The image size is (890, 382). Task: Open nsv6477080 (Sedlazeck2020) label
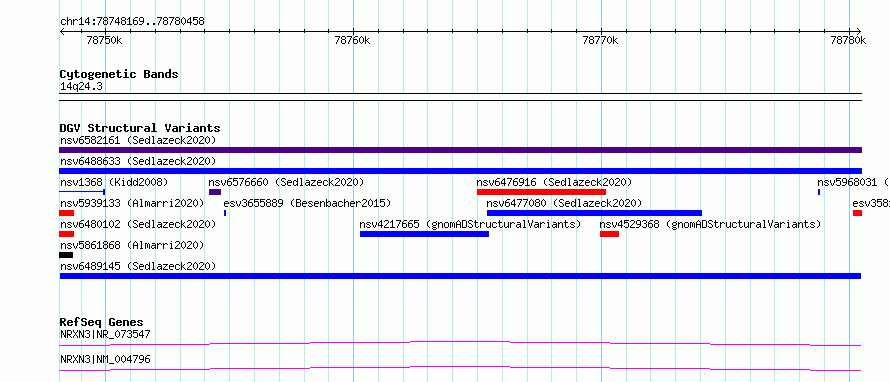pos(564,203)
